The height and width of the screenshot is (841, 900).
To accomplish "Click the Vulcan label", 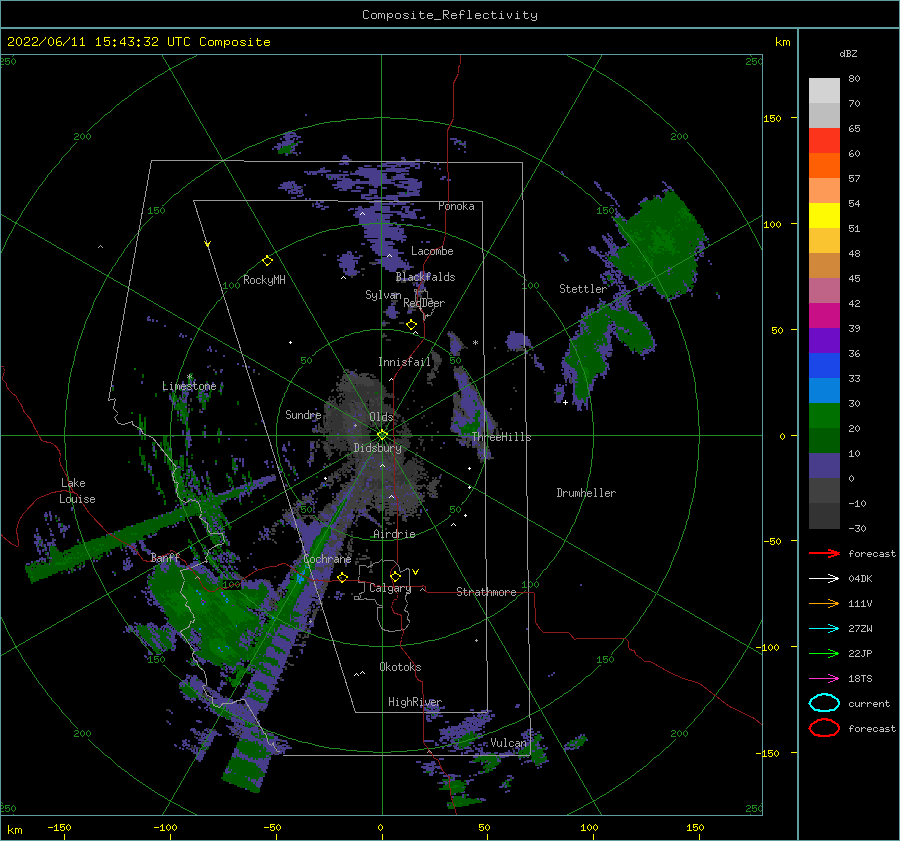I will (x=508, y=743).
